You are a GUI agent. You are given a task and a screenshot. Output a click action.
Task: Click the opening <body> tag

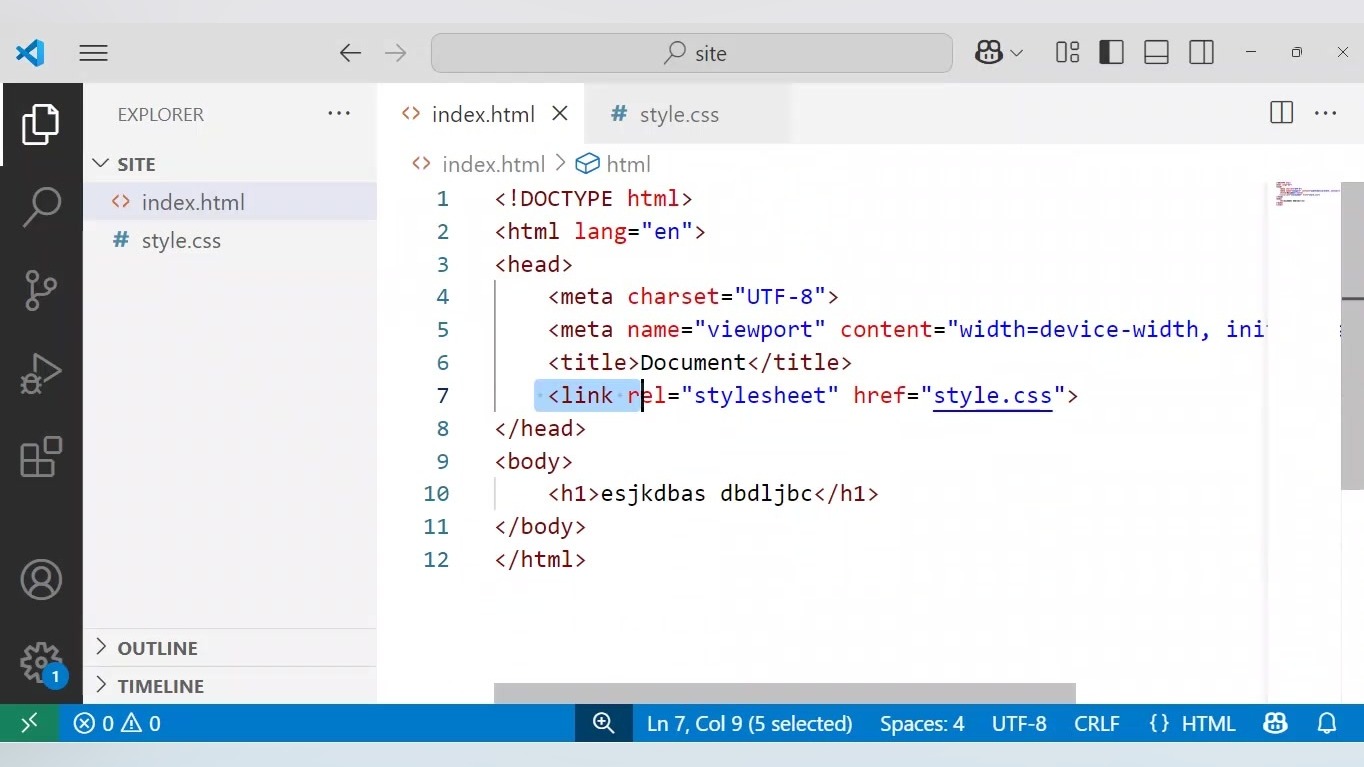534,461
